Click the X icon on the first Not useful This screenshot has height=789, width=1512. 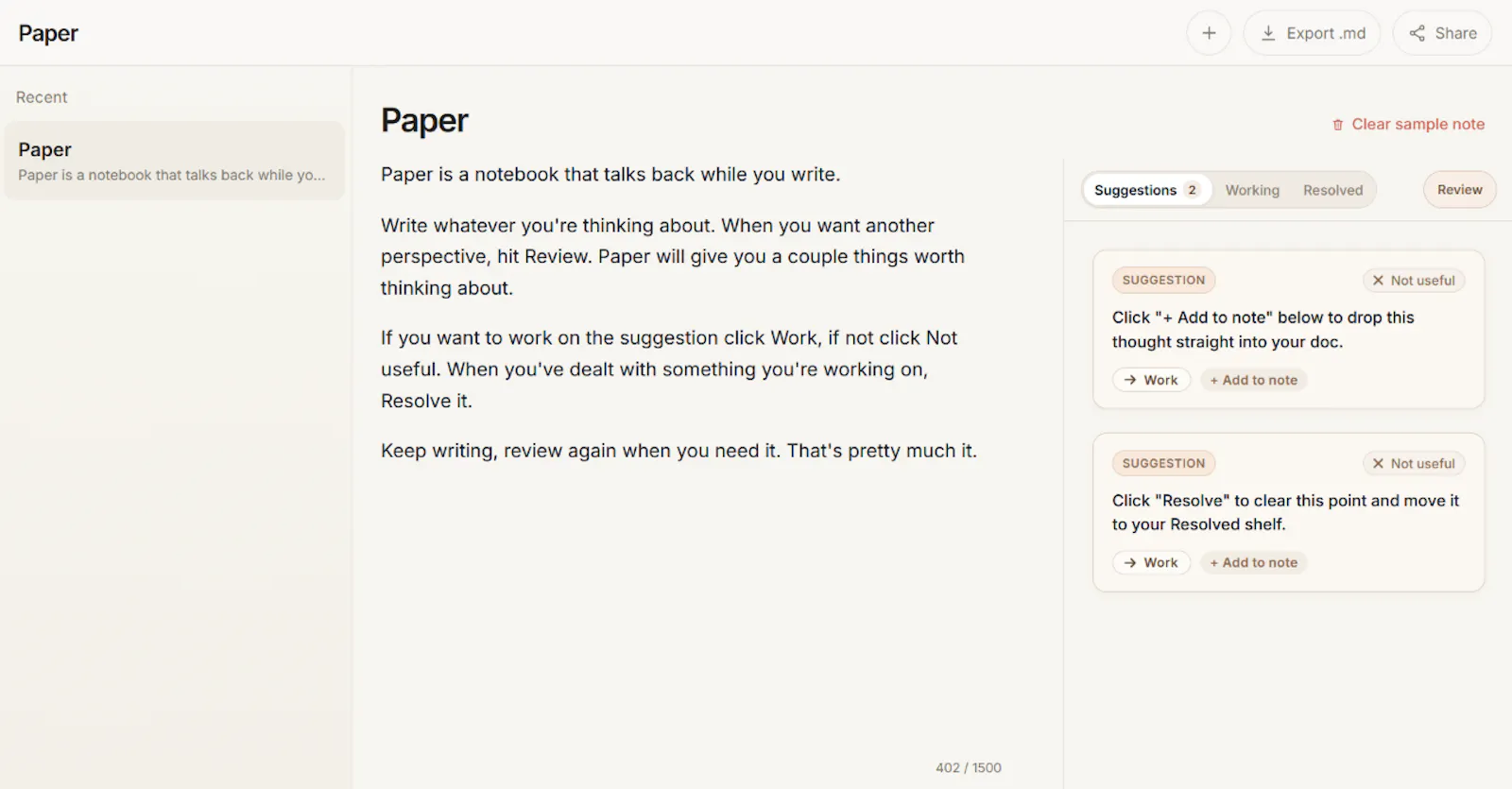[x=1378, y=281]
